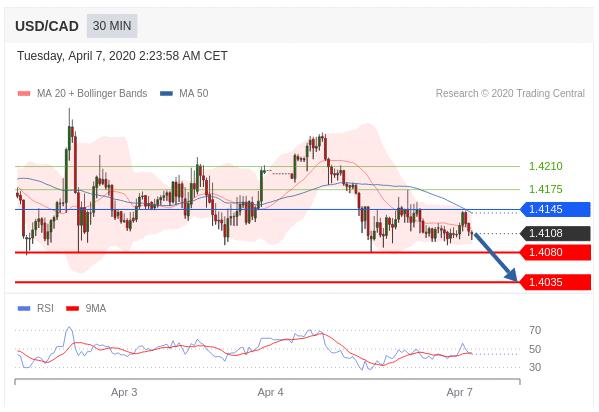This screenshot has height=412, width=599.
Task: Click the green 1.4210 resistance label
Action: click(x=546, y=166)
